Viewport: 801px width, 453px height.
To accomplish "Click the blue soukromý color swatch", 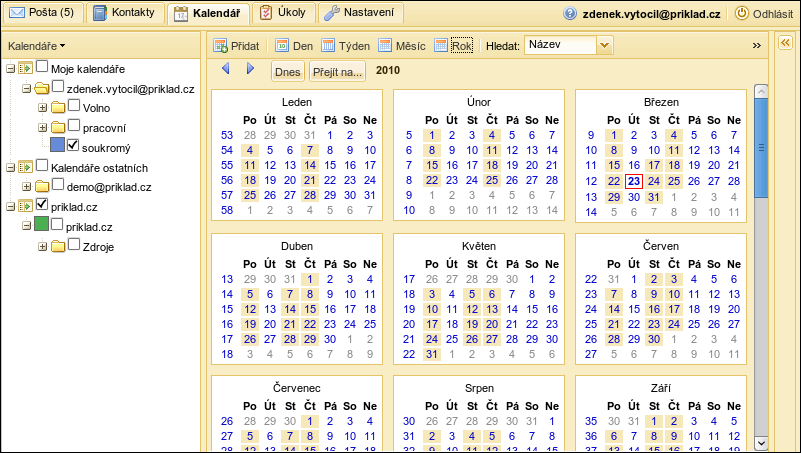I will click(x=57, y=145).
